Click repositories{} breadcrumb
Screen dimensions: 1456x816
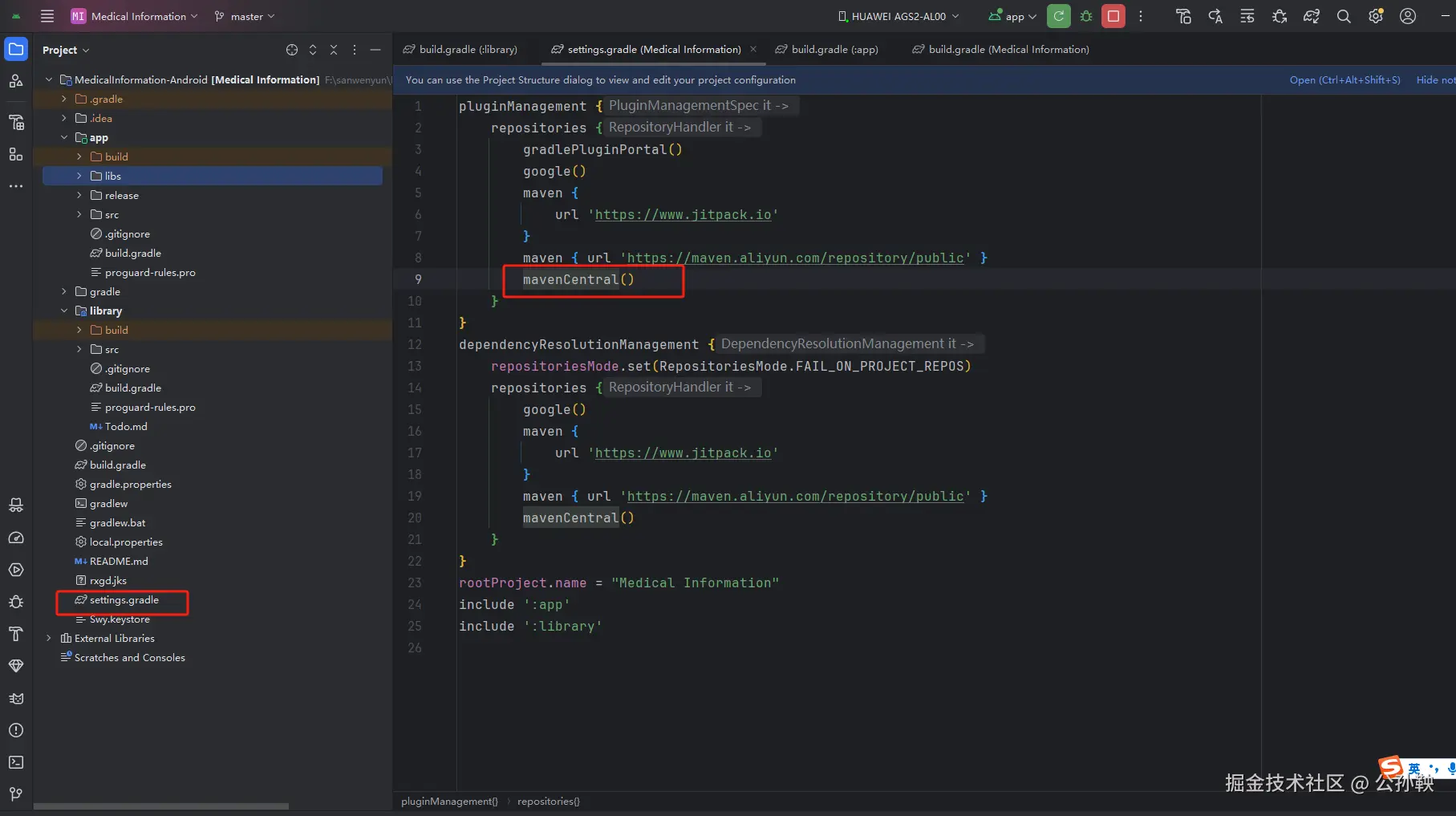(549, 801)
